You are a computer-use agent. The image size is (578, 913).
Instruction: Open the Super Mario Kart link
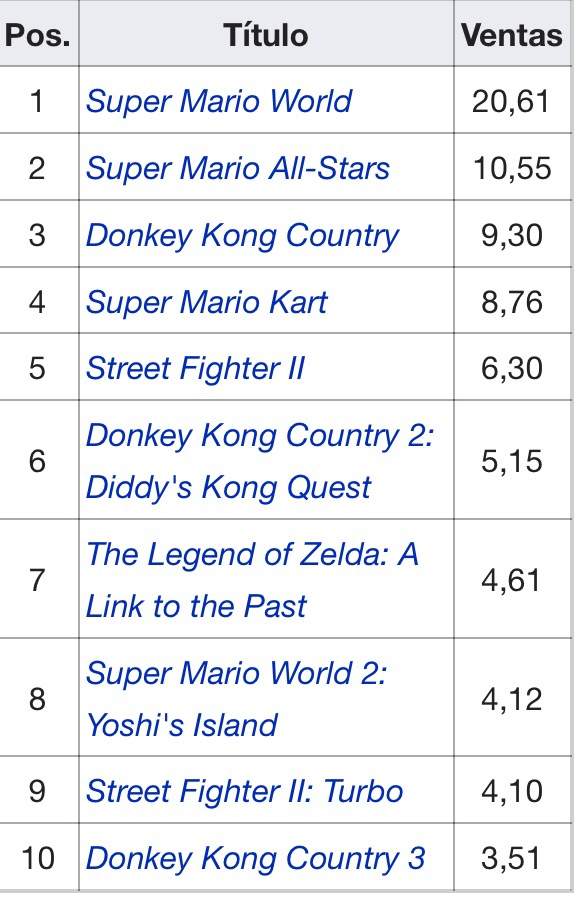tap(207, 302)
